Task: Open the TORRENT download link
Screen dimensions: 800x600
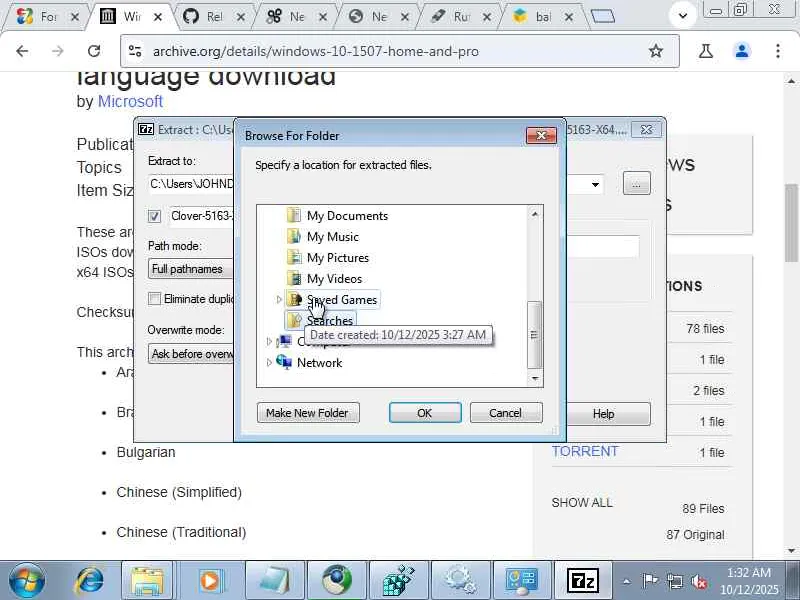Action: click(x=585, y=452)
